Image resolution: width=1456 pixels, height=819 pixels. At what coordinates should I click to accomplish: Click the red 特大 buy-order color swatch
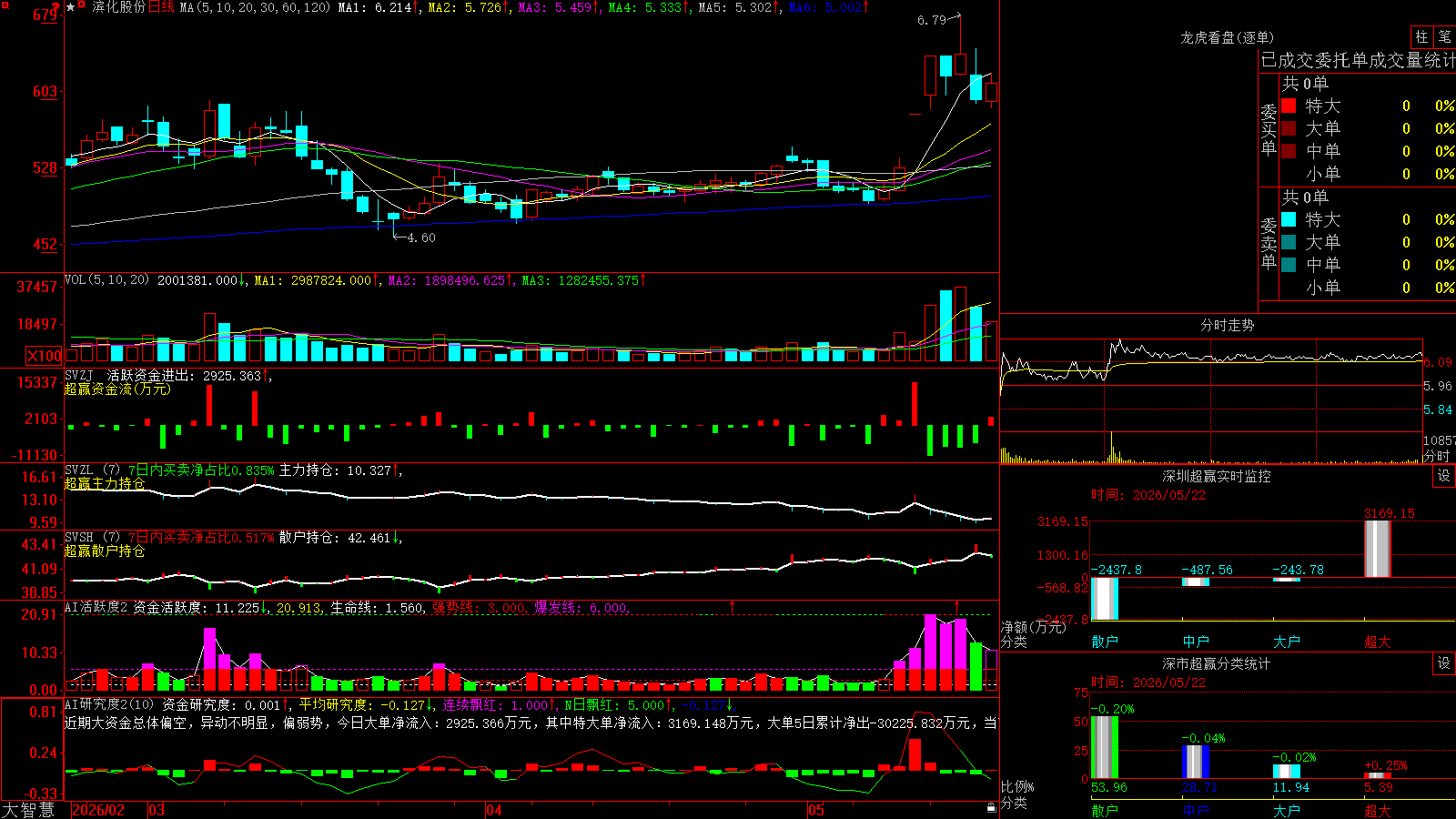pyautogui.click(x=1289, y=106)
